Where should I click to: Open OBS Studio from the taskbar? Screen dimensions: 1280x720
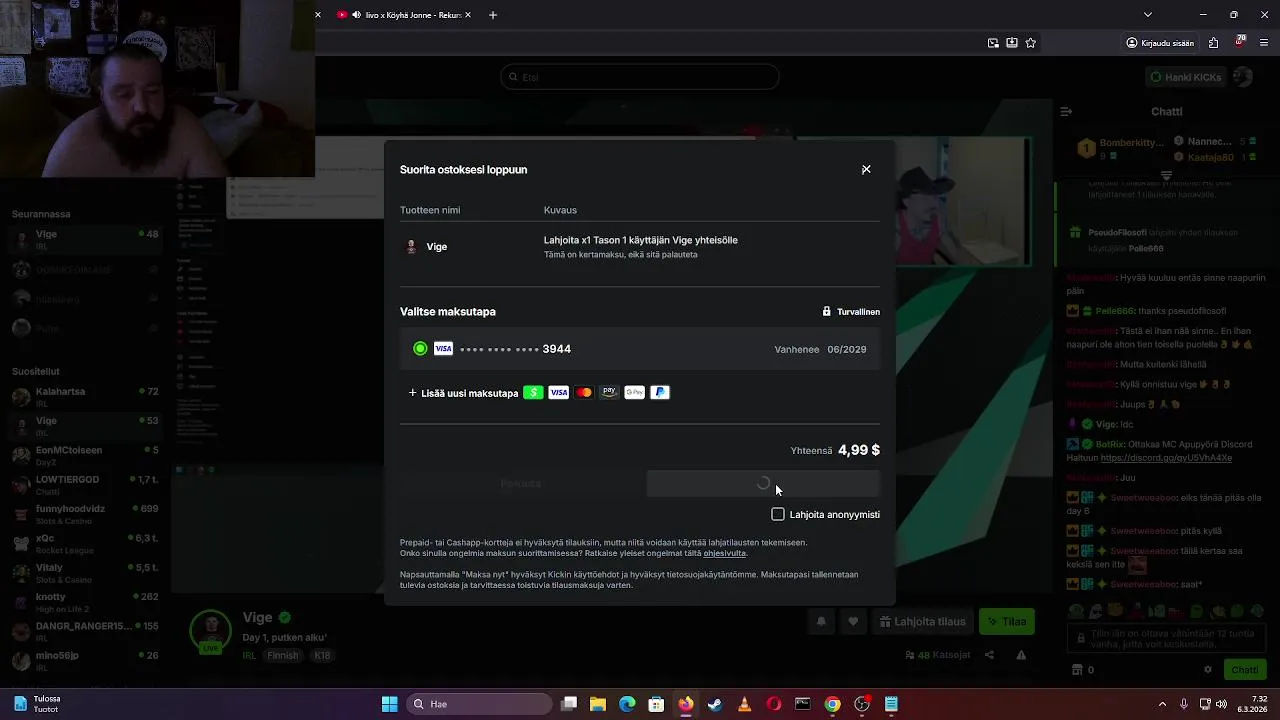[x=862, y=704]
